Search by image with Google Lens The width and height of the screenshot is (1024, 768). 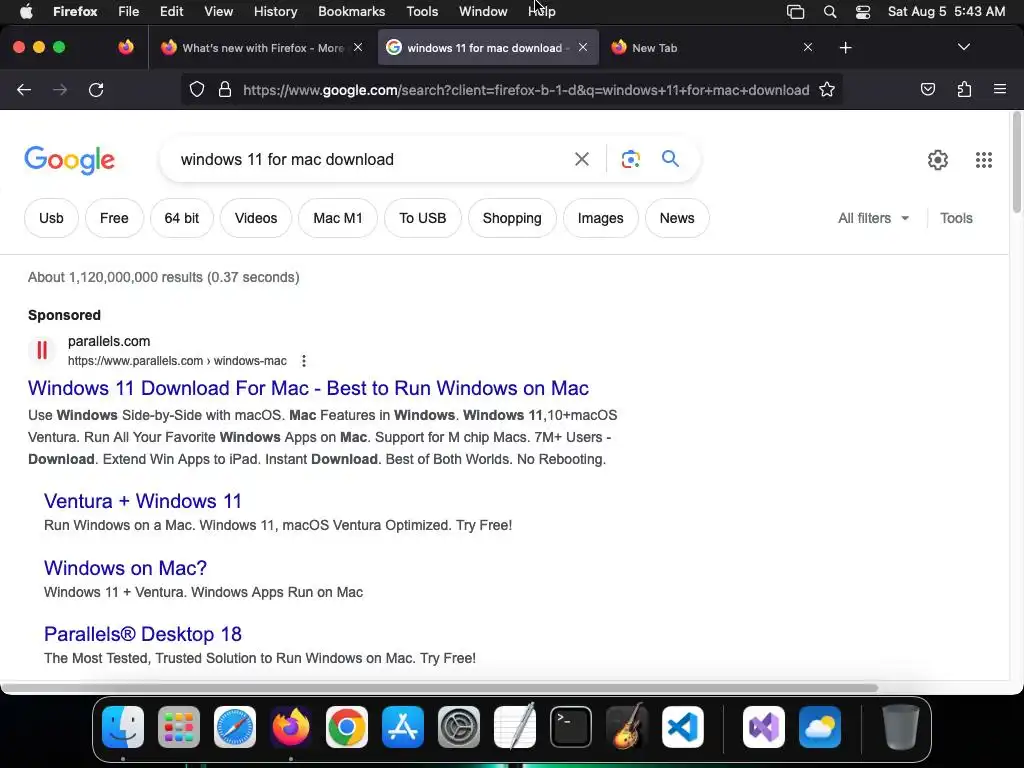point(630,159)
